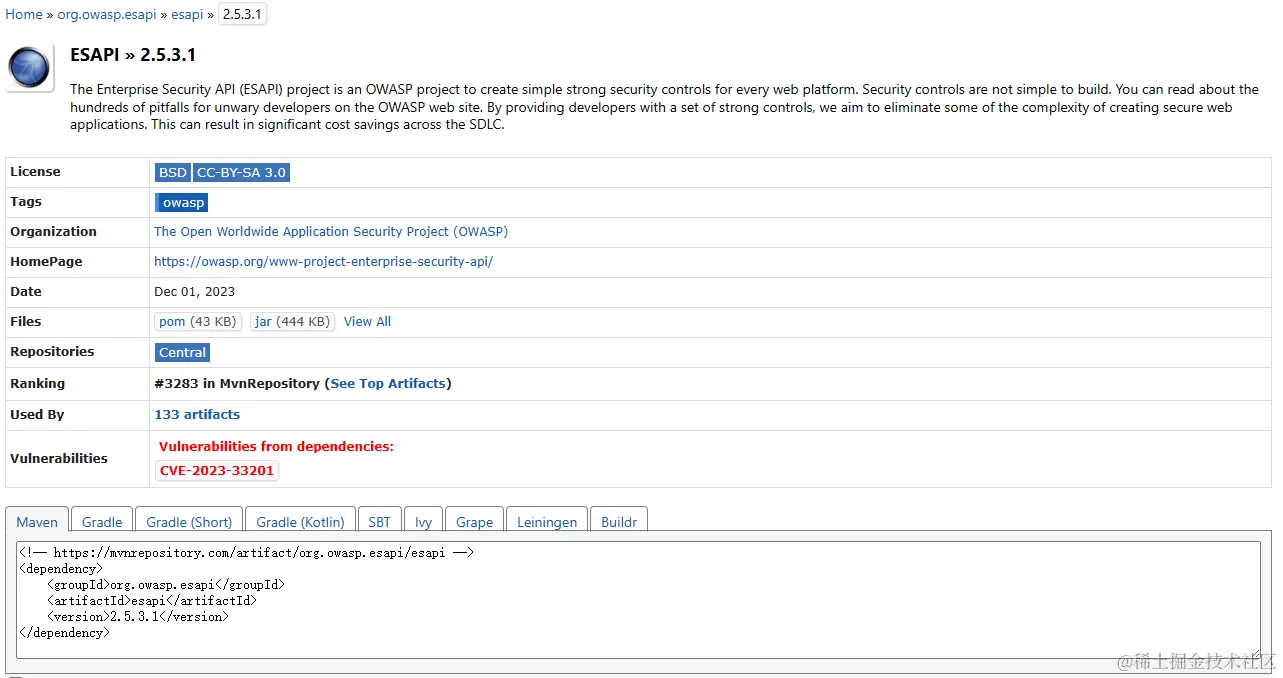Screen dimensions: 1283x678
Task: Click the 2.5.3.1 version breadcrumb badge
Action: point(242,14)
